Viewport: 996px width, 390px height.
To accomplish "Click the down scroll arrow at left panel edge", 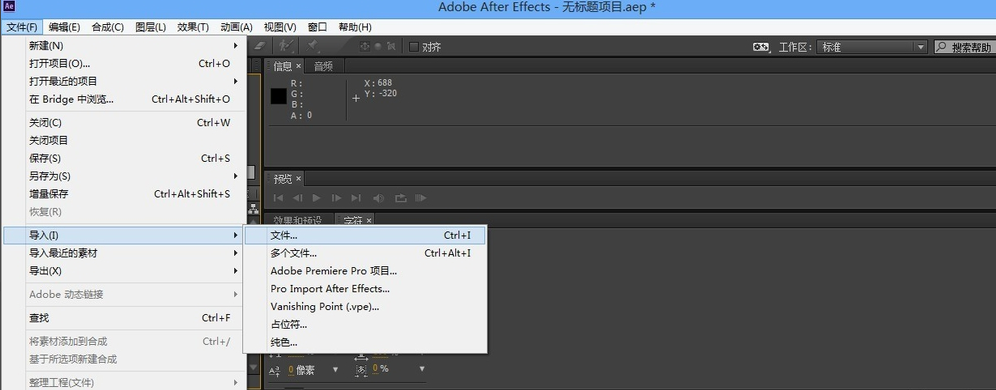I will pos(253,367).
